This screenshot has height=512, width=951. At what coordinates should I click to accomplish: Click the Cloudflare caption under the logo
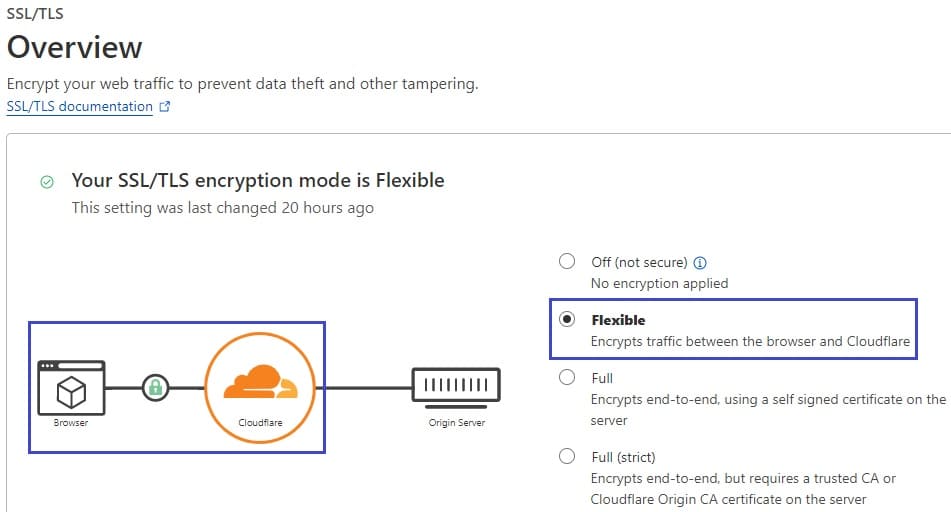click(260, 423)
